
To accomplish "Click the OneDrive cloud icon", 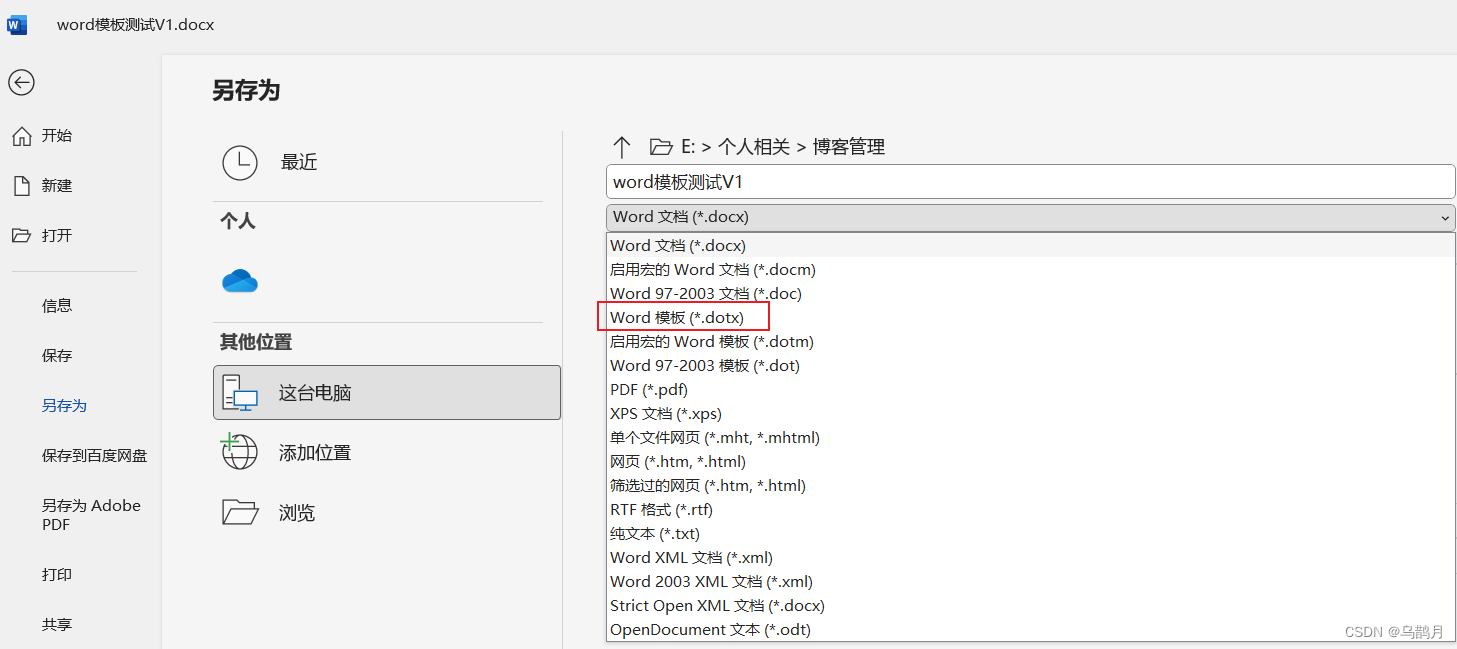I will click(240, 281).
